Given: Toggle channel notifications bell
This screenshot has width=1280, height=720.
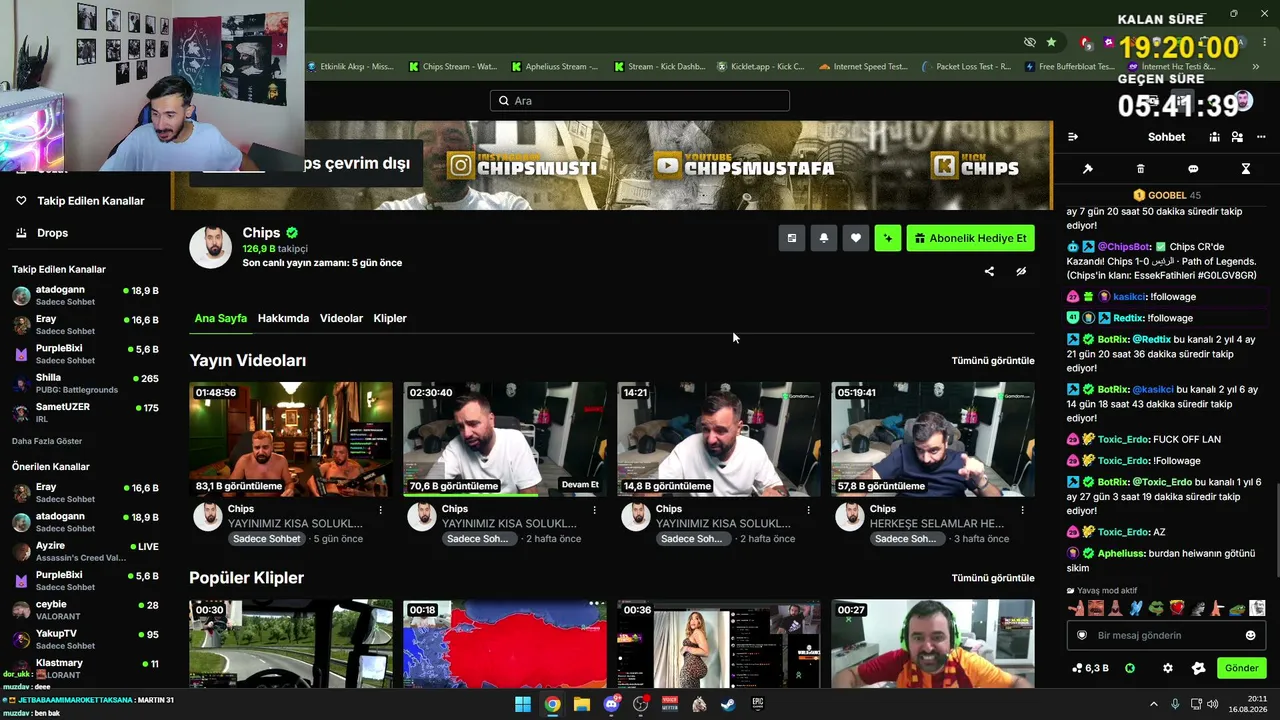Looking at the screenshot, I should (824, 238).
